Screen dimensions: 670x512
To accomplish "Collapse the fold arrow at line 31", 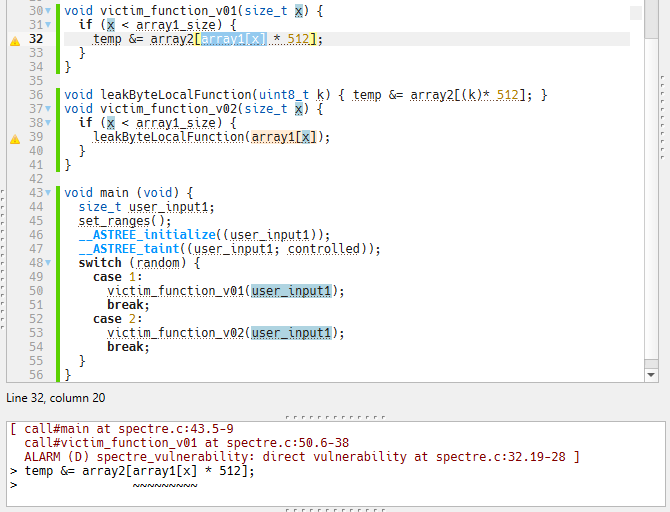I will coord(48,25).
